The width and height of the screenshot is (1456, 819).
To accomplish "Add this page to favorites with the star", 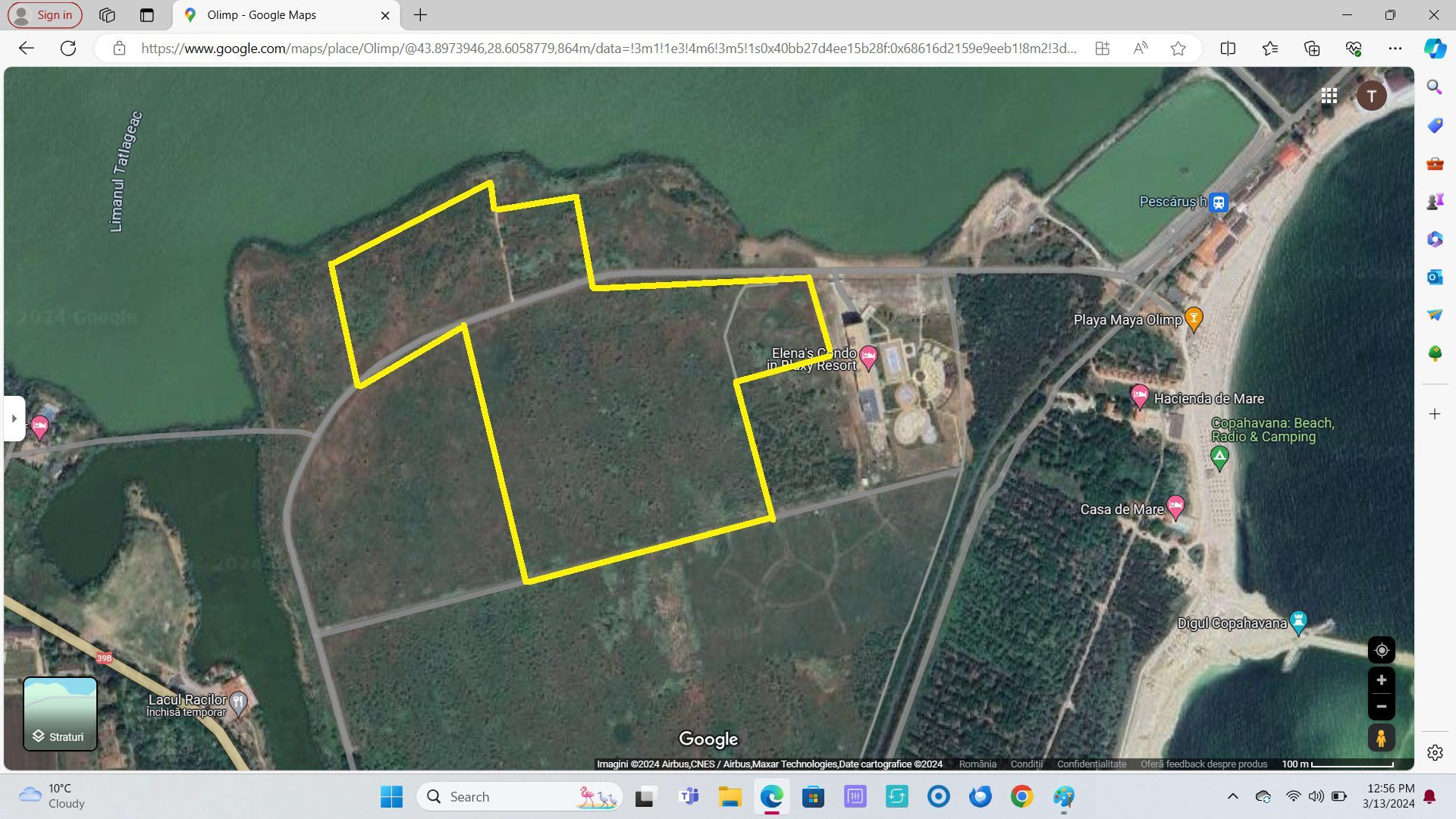I will 1178,49.
